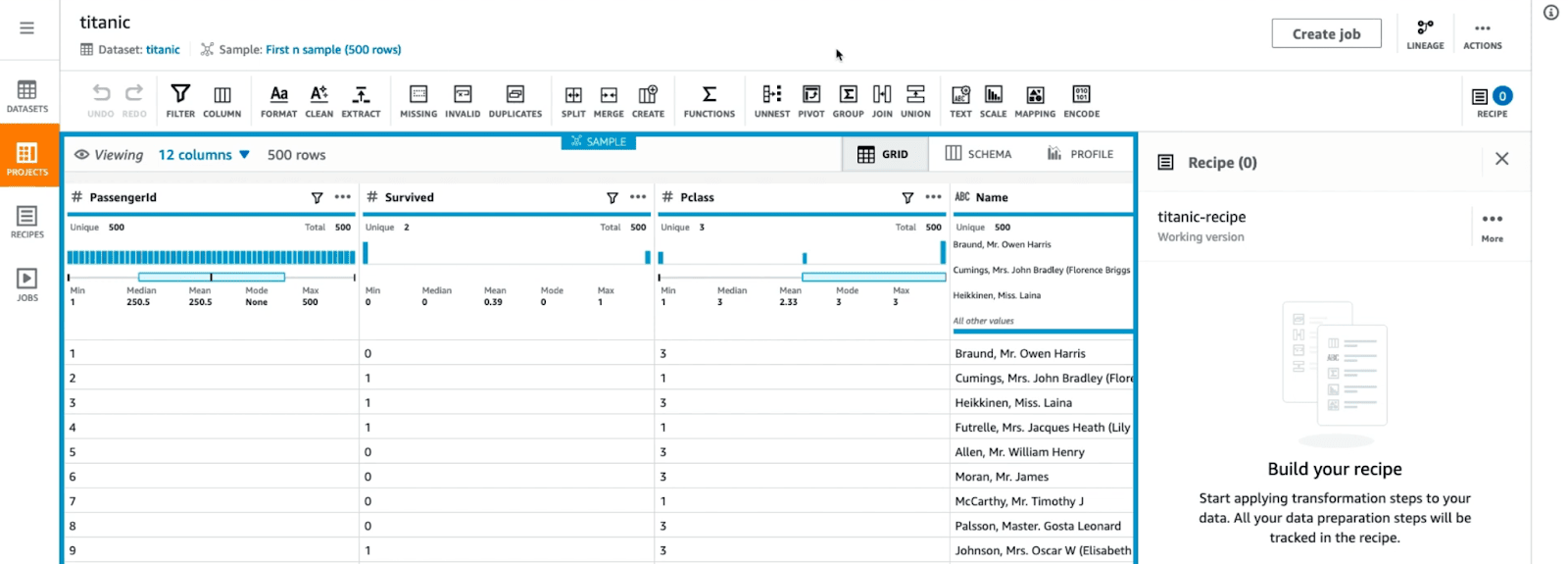Select the Duplicates tool
Image resolution: width=1568 pixels, height=564 pixels.
pyautogui.click(x=514, y=100)
